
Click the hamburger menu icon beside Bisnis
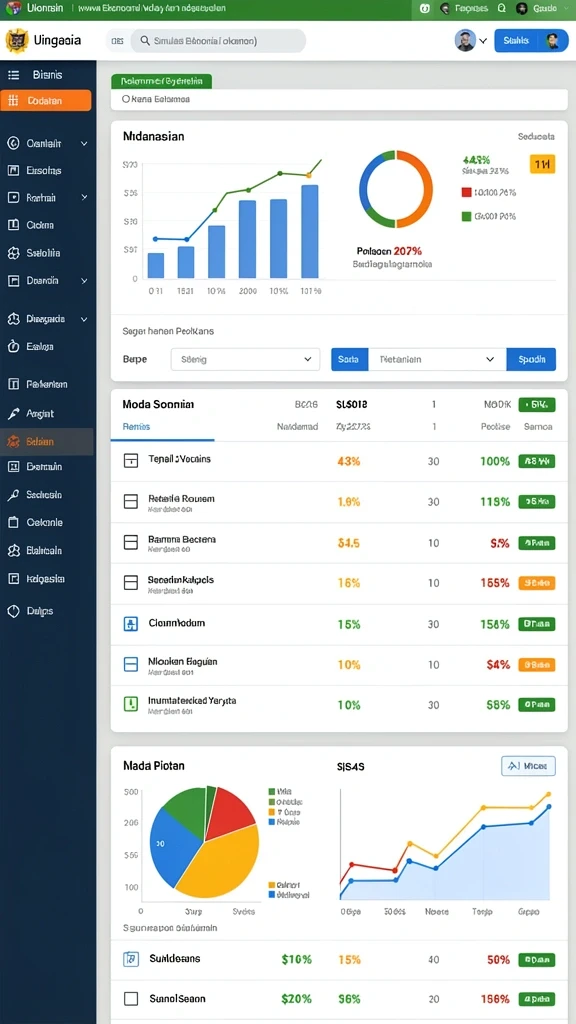(13, 75)
